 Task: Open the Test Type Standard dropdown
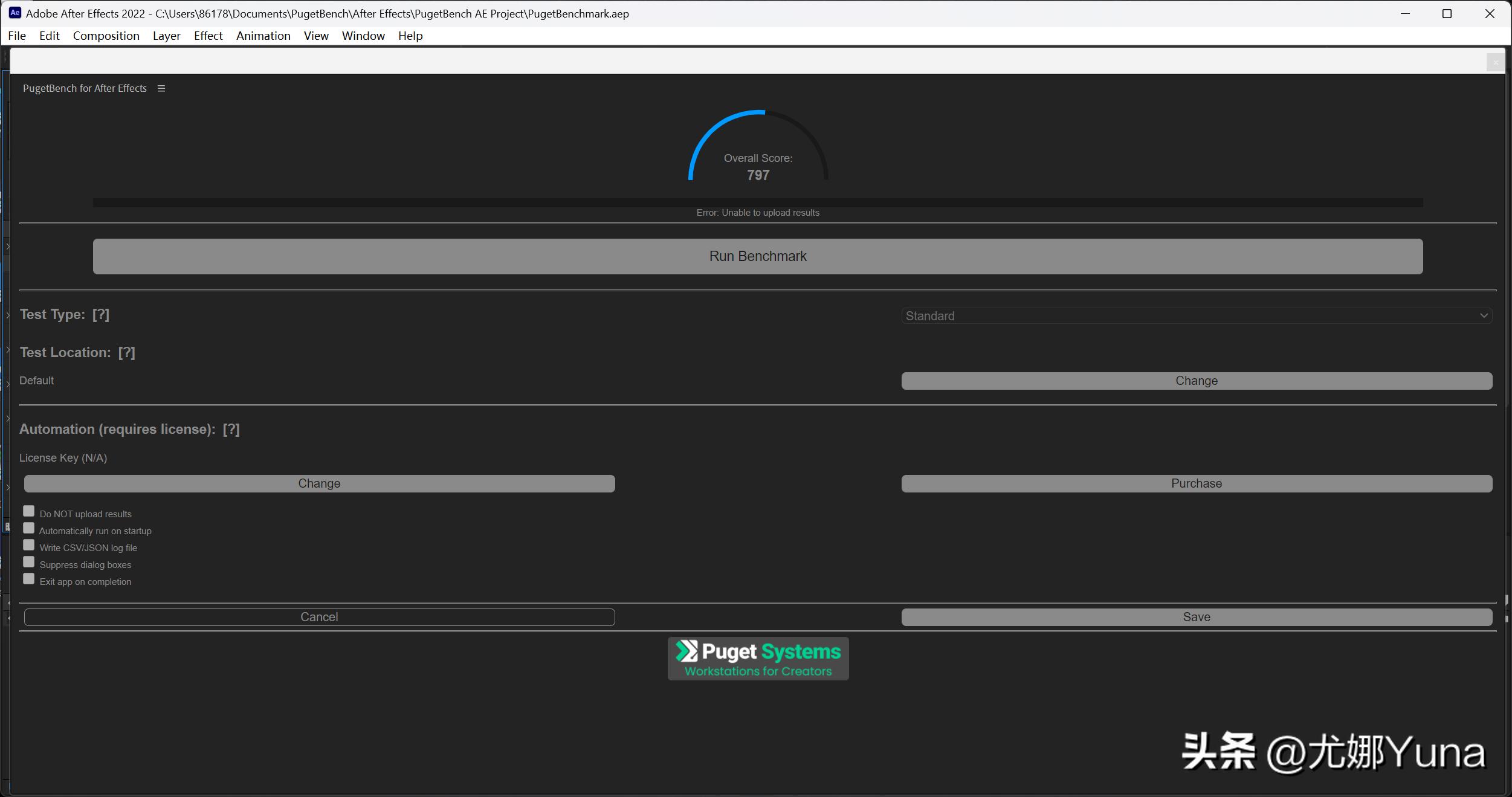pos(1196,316)
